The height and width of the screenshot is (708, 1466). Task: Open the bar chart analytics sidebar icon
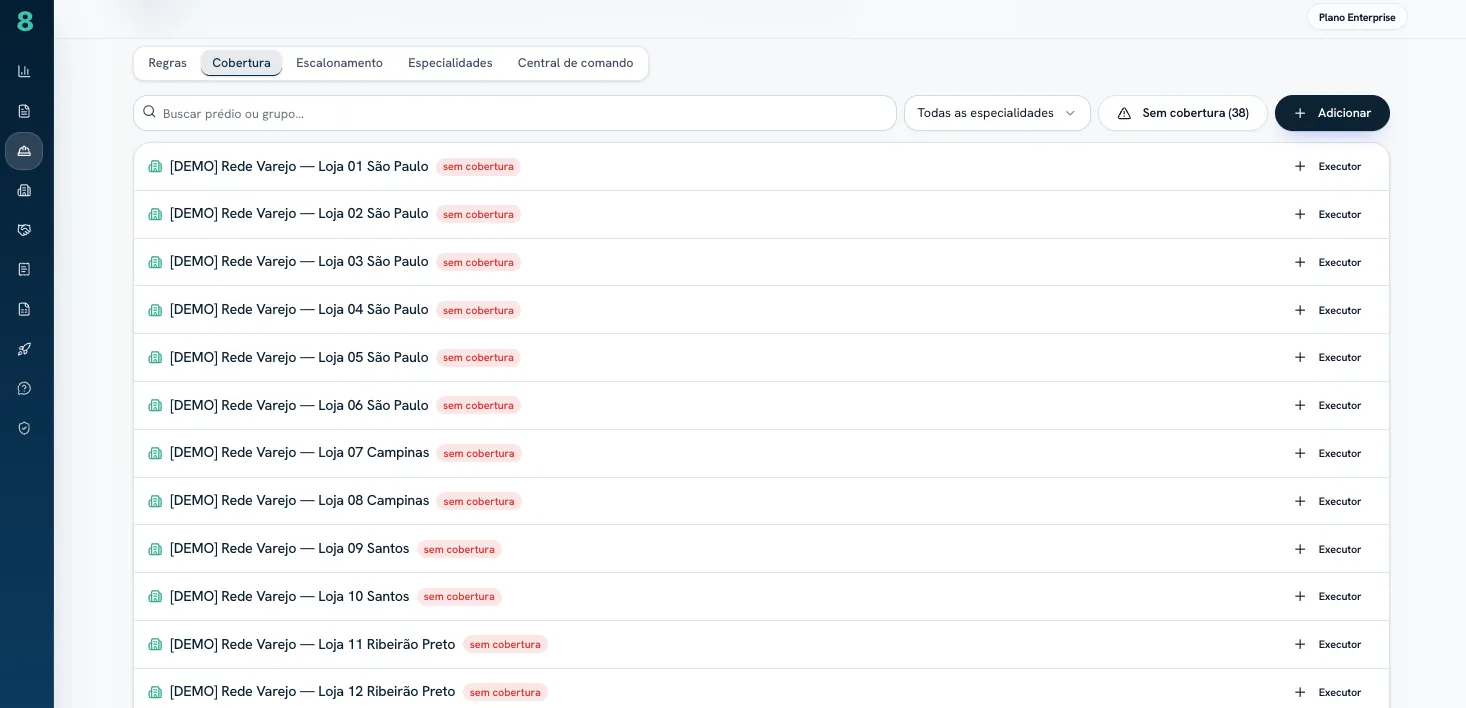tap(24, 71)
